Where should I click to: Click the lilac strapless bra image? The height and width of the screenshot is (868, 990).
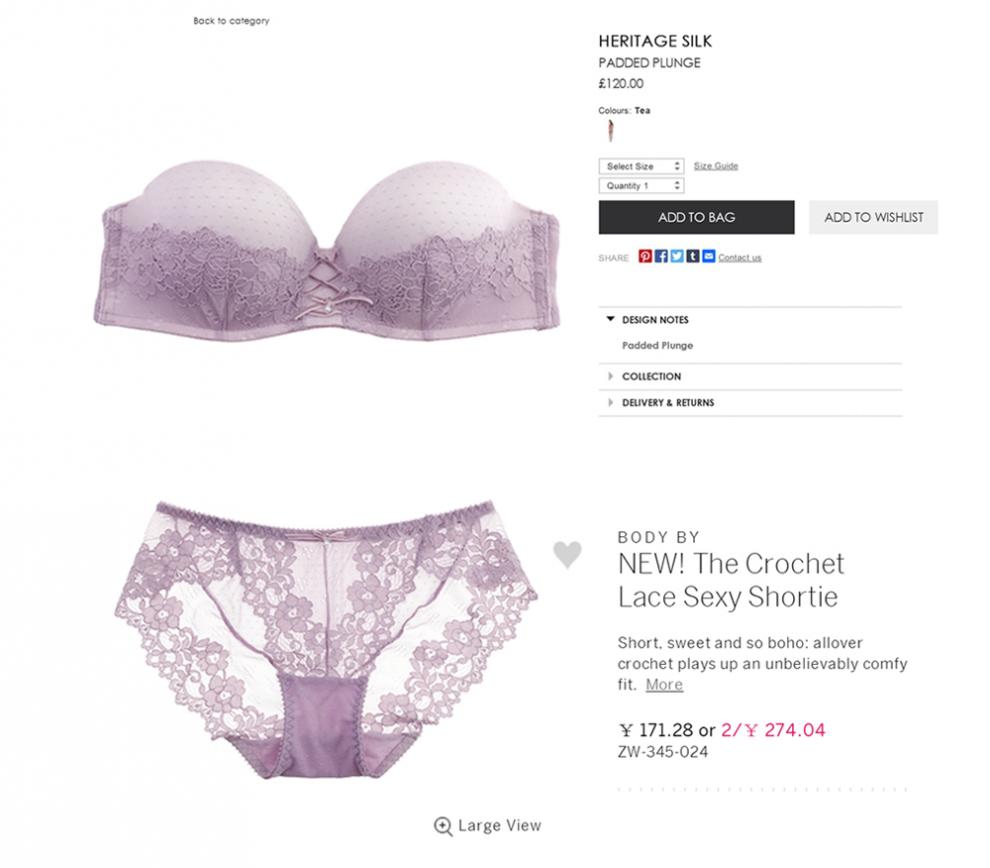[328, 249]
